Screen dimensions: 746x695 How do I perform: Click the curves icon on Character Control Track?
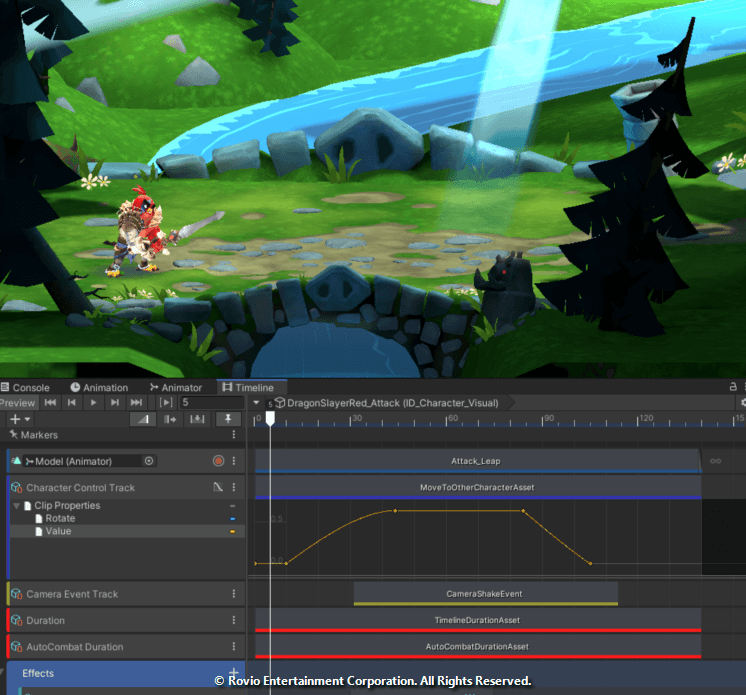(218, 488)
